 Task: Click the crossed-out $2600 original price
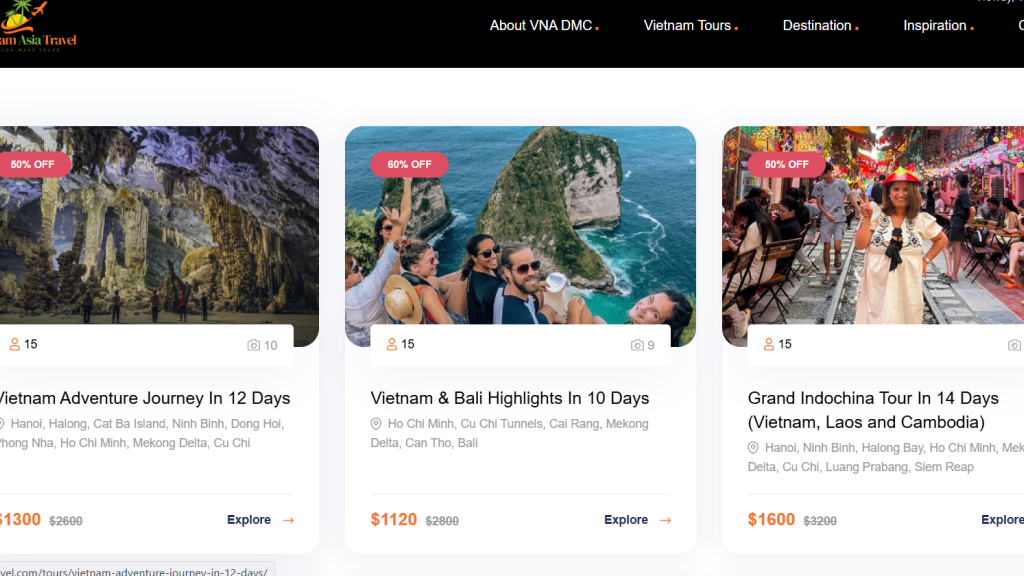point(66,521)
